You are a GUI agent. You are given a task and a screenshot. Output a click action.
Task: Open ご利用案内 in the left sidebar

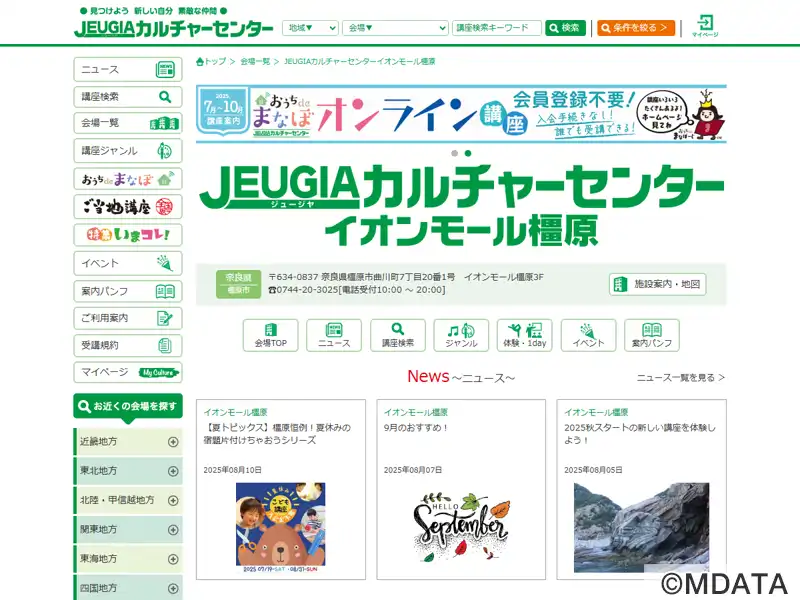point(128,318)
